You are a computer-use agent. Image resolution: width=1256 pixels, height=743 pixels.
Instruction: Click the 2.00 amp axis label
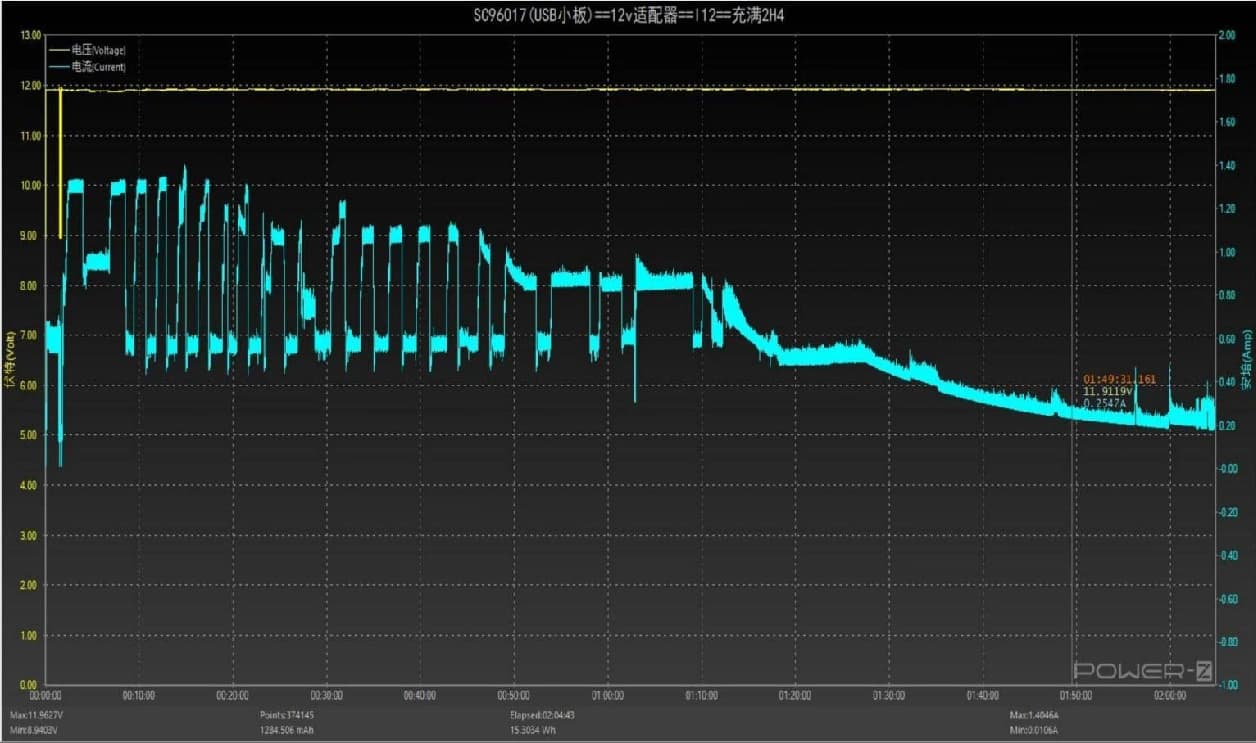click(1227, 35)
